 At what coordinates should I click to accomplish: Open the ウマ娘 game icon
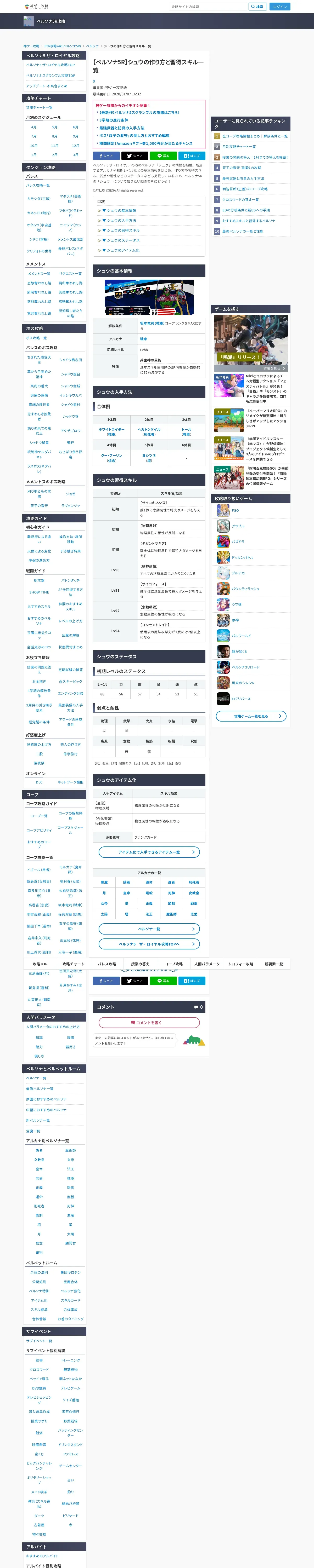point(223,604)
